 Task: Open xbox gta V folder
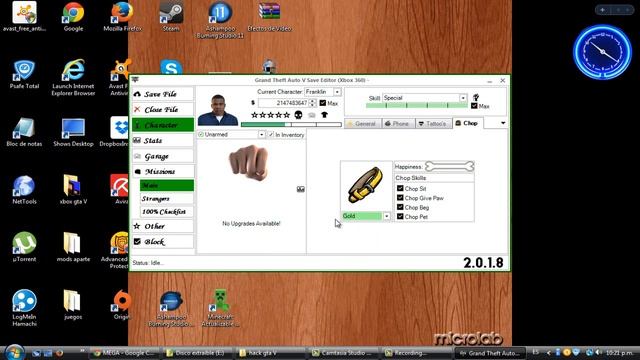(73, 189)
